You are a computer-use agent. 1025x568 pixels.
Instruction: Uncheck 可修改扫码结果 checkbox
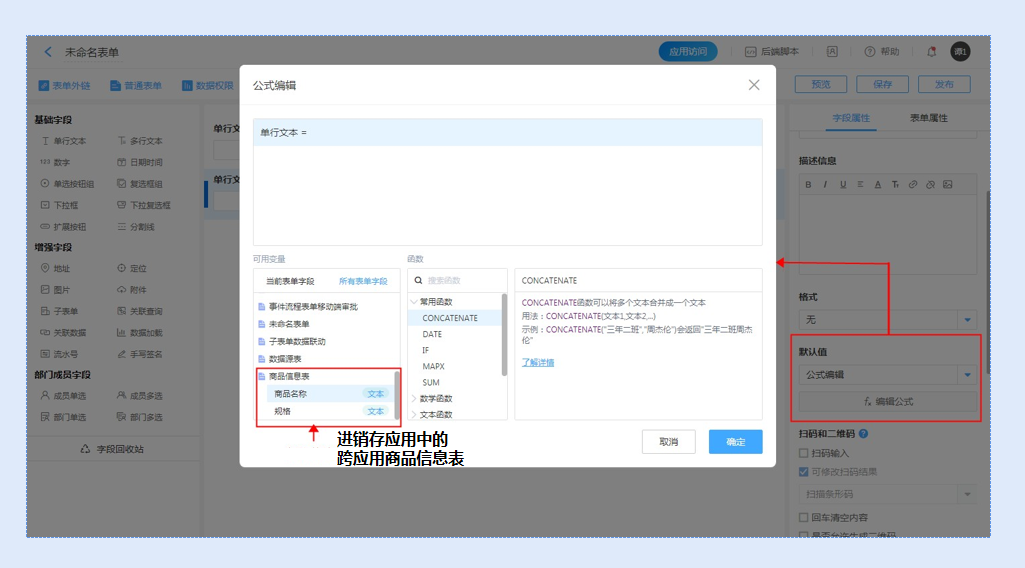803,472
